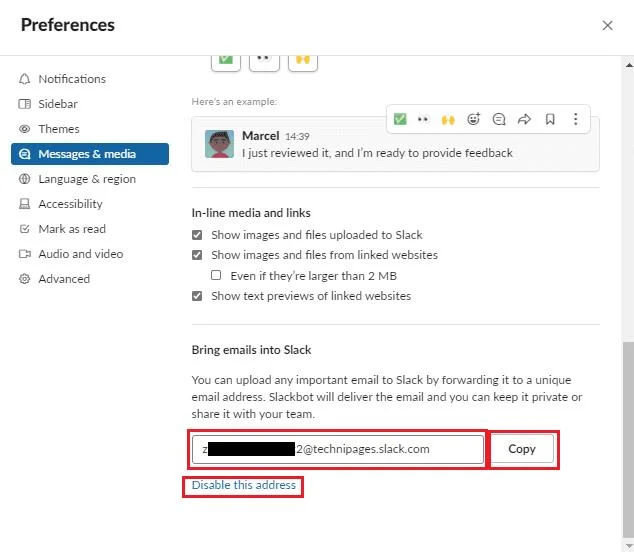The height and width of the screenshot is (552, 634).
Task: Click the green checkmark one-click reaction button
Action: click(226, 63)
